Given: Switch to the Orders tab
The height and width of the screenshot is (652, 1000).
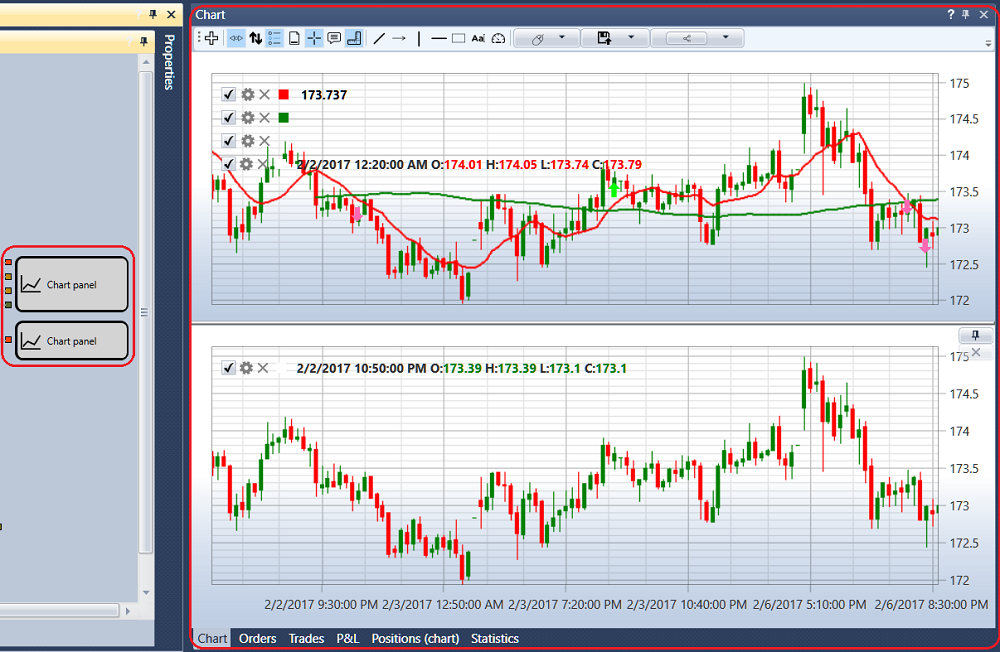Looking at the screenshot, I should point(258,639).
